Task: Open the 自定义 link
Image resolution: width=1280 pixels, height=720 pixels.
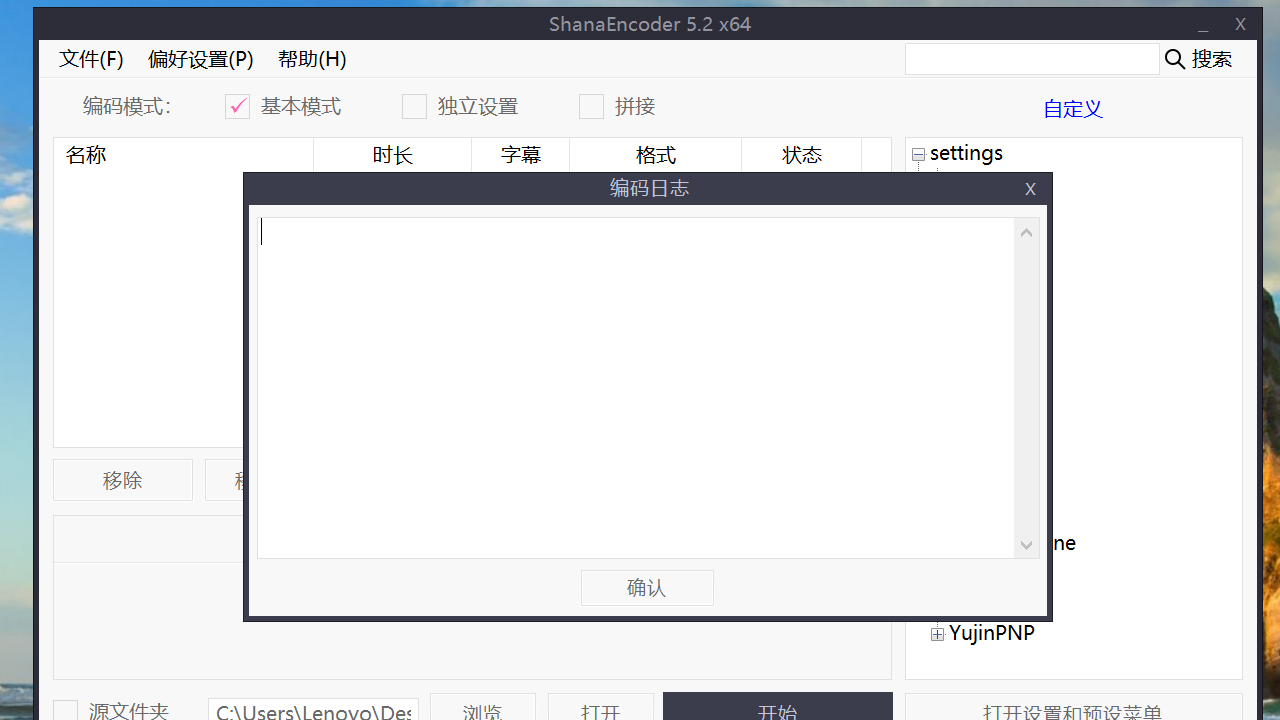Action: click(1072, 109)
